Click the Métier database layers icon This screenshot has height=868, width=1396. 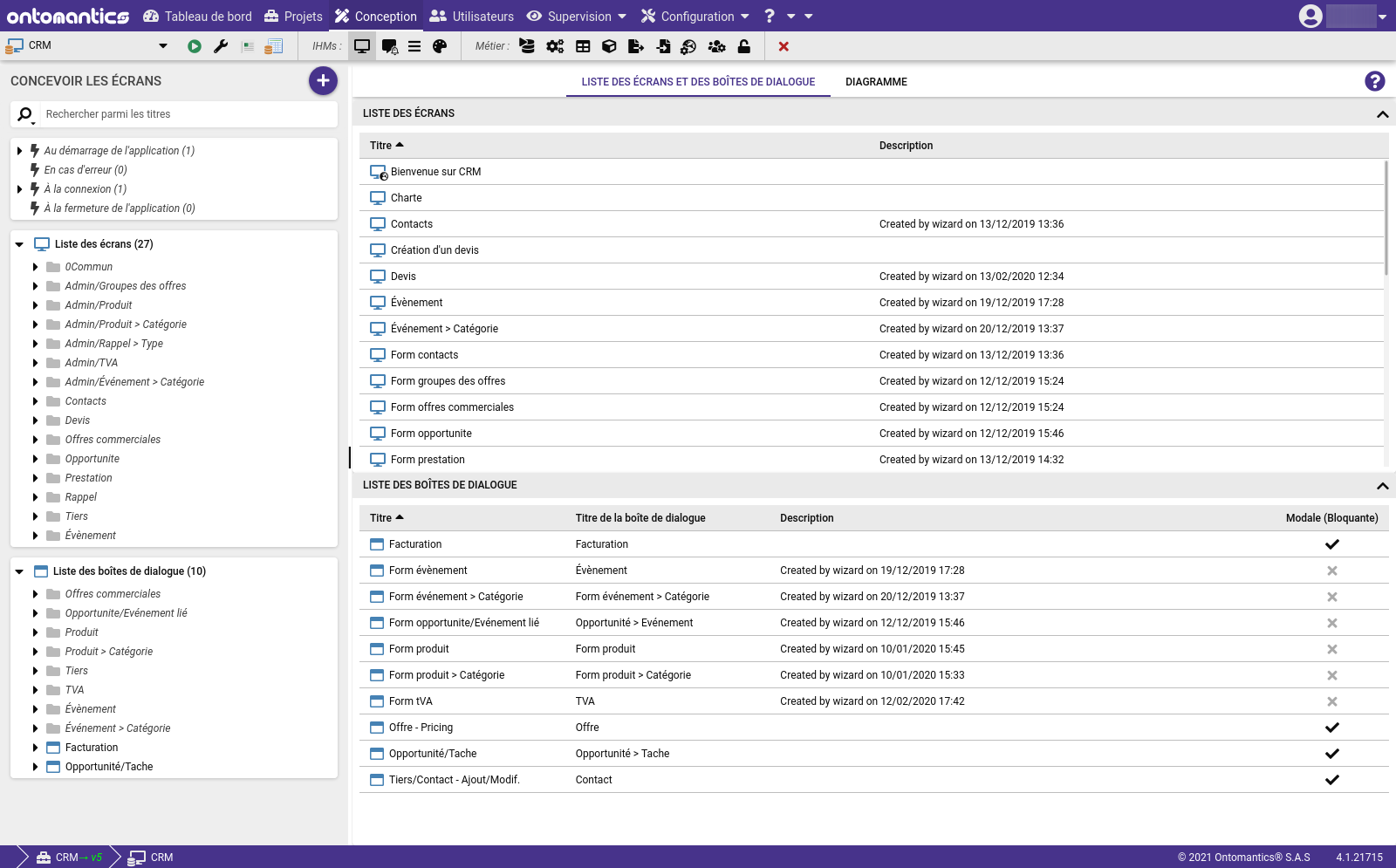pyautogui.click(x=527, y=46)
